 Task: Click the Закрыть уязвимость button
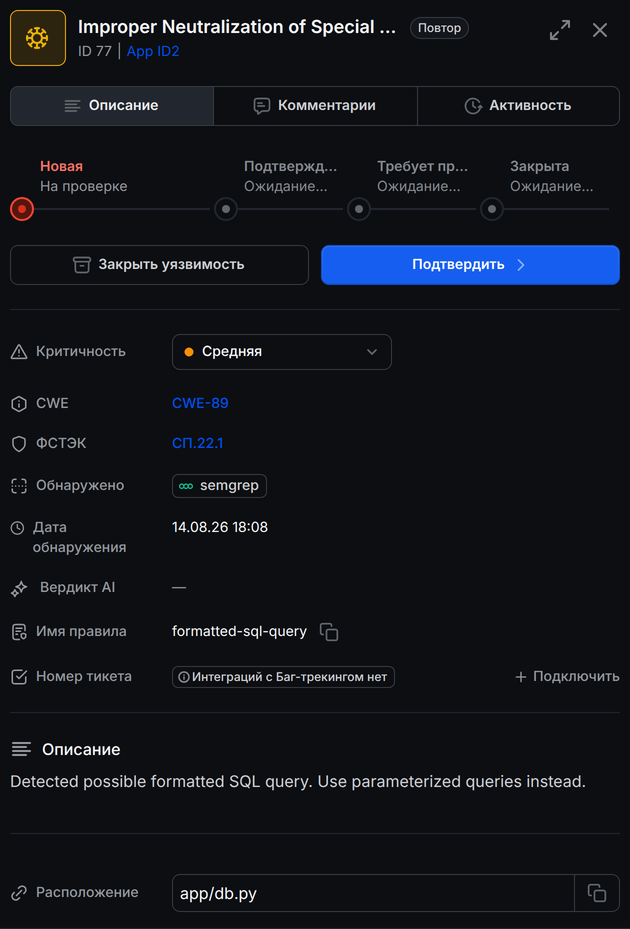coord(159,265)
